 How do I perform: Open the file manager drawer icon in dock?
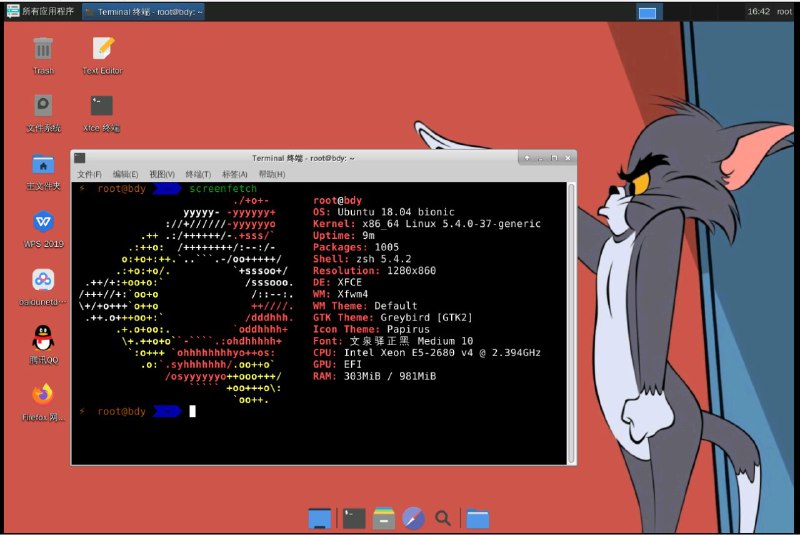point(384,518)
